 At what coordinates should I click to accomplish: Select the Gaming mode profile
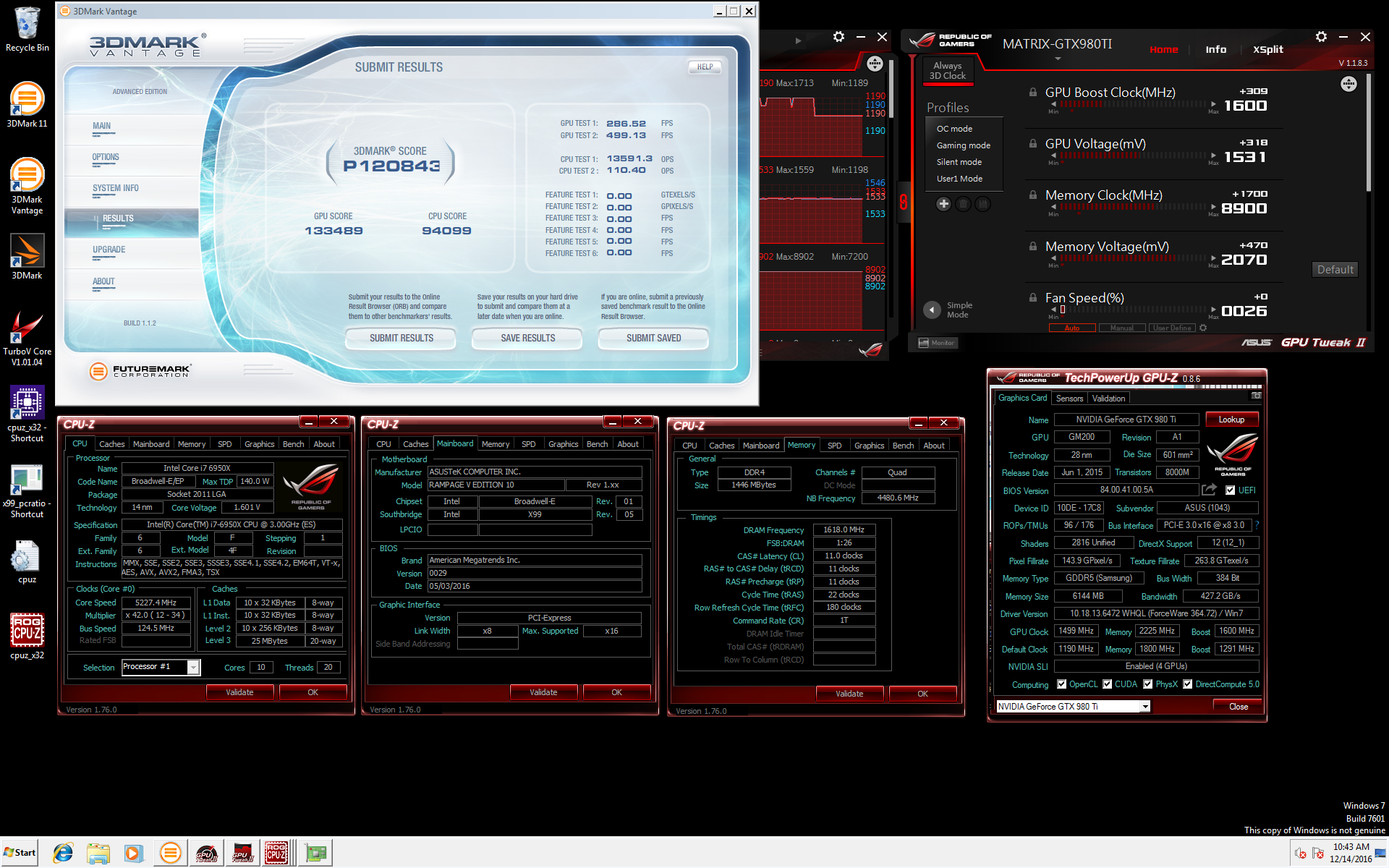pyautogui.click(x=963, y=145)
